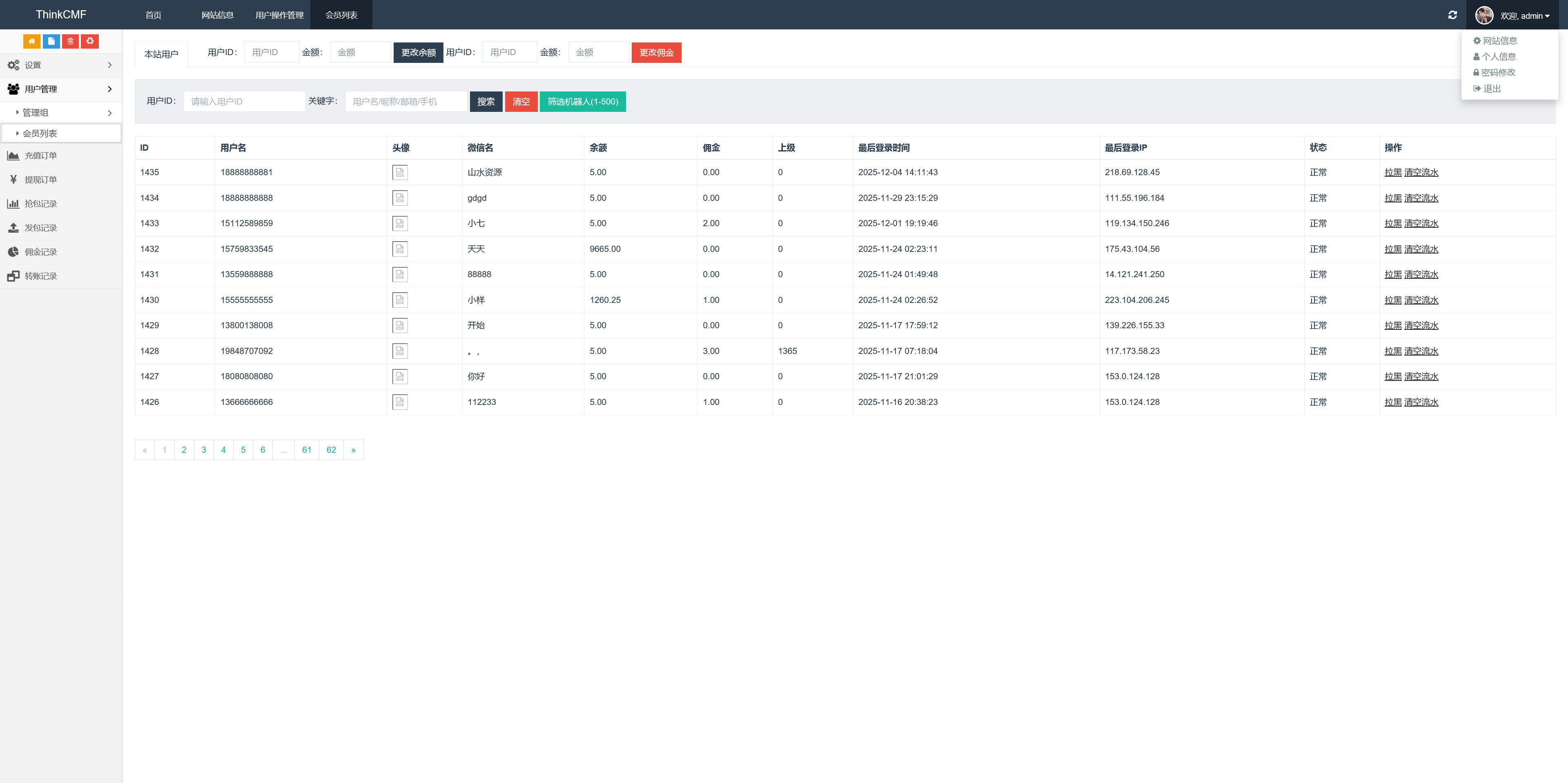The image size is (1568, 783).
Task: Open 充值订单 via chart icon
Action: tap(13, 156)
